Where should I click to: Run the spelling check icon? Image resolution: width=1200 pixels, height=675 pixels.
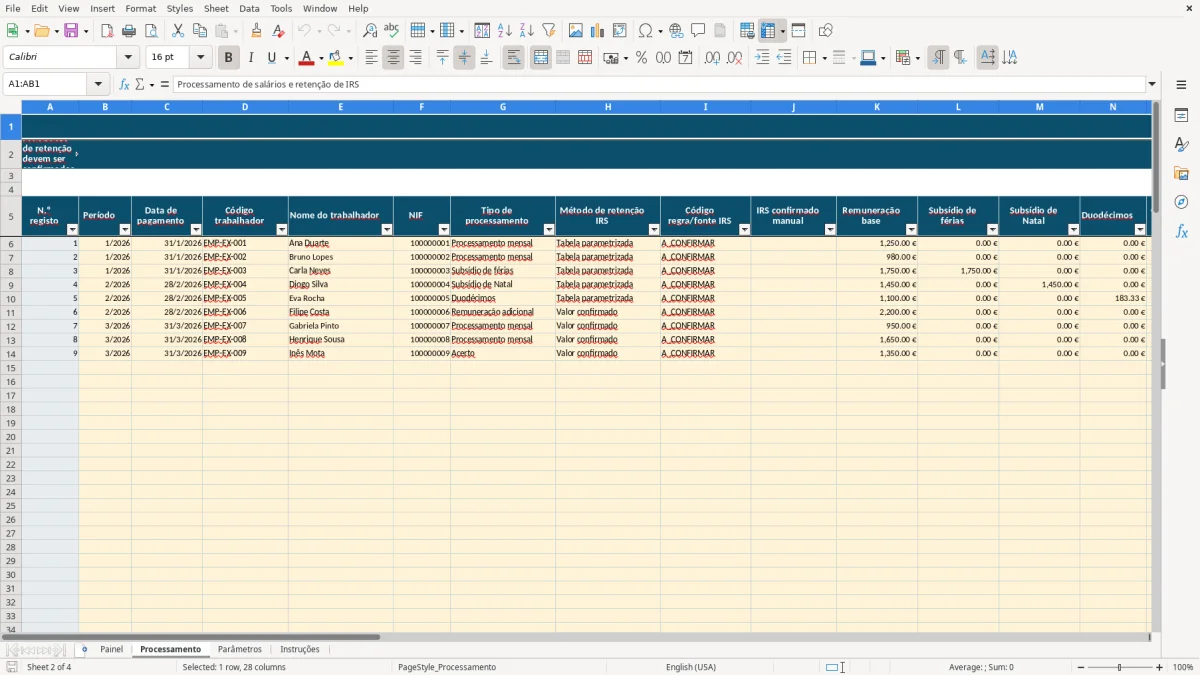point(392,31)
